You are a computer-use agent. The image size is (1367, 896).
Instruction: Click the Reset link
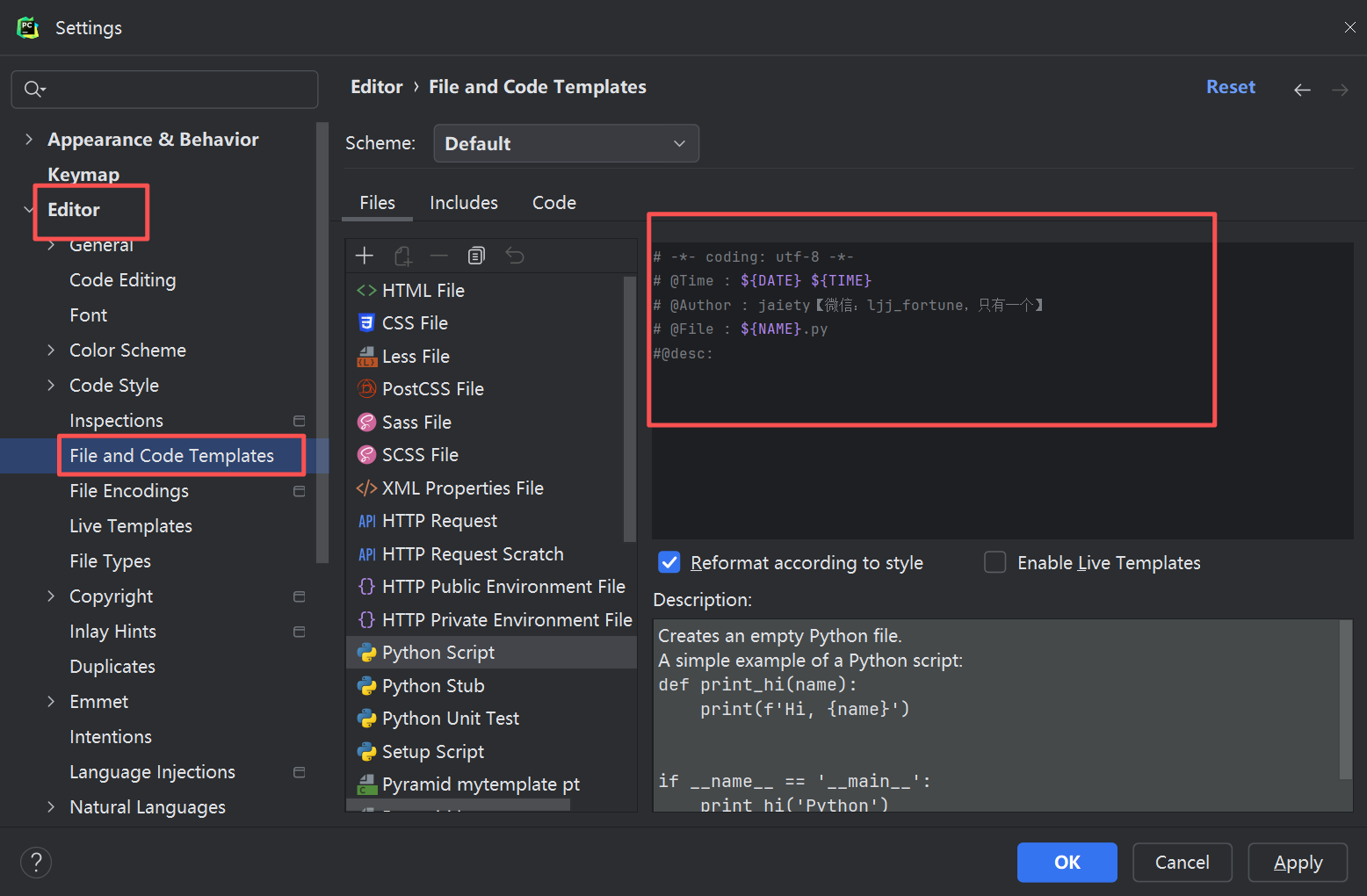click(x=1231, y=87)
